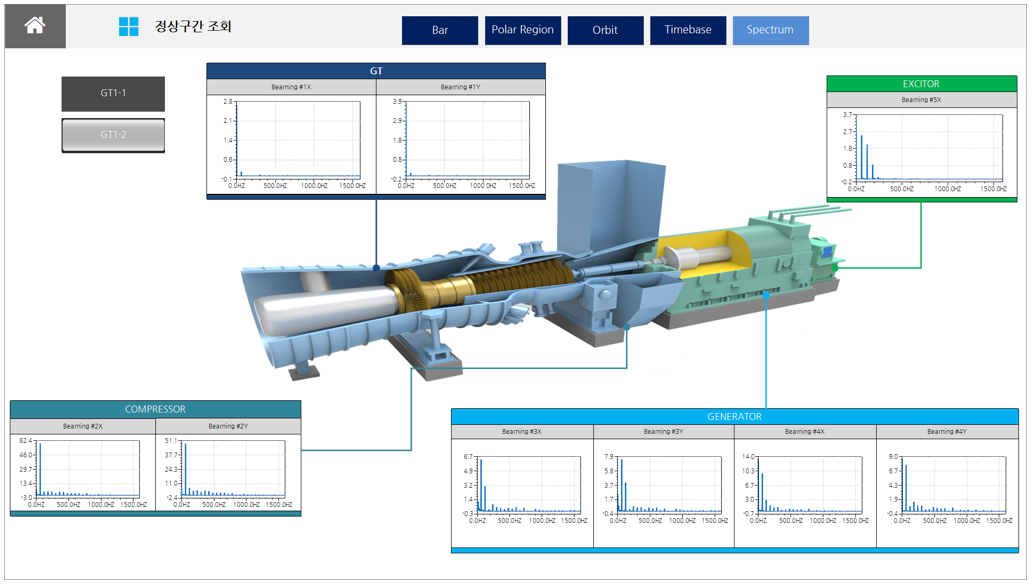The width and height of the screenshot is (1032, 585).
Task: Open the Bearing #4X spectrum chart
Action: (x=805, y=492)
